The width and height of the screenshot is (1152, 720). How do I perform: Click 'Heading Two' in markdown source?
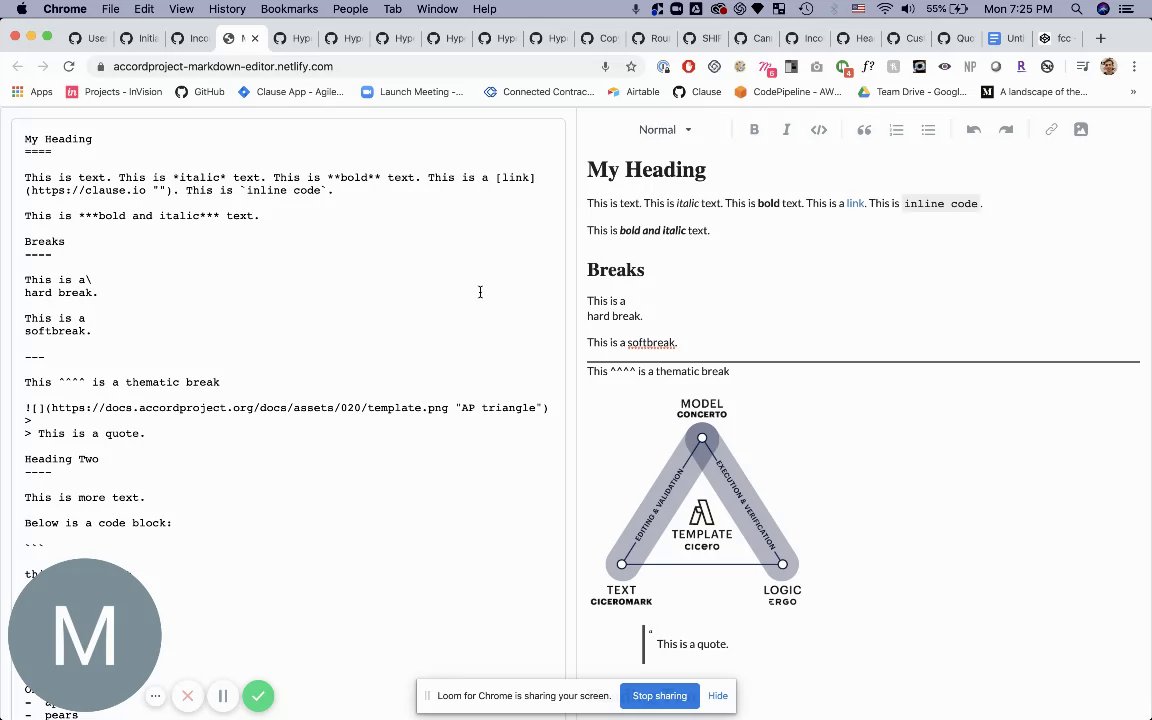pyautogui.click(x=61, y=459)
